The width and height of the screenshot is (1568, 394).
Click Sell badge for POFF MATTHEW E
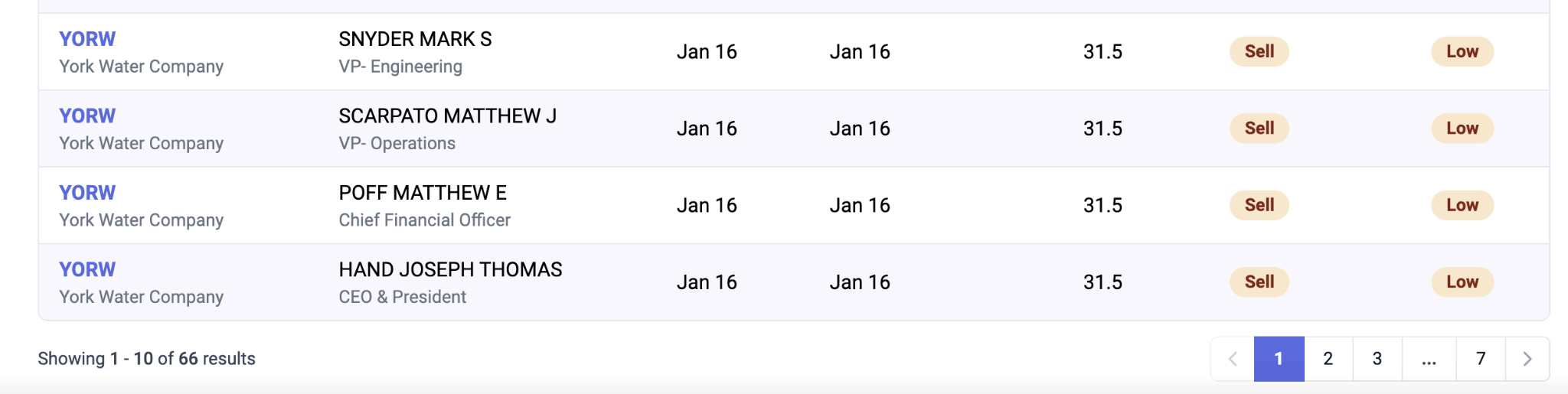(1259, 205)
